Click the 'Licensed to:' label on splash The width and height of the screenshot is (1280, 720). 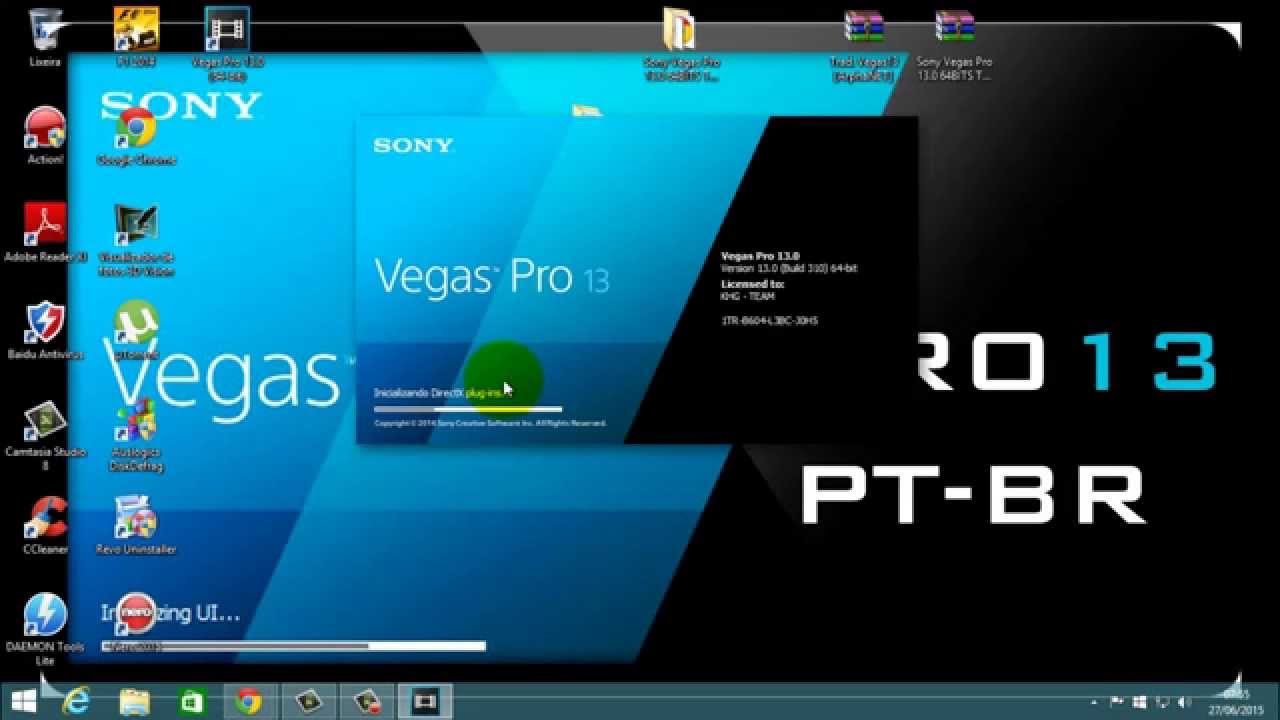752,284
